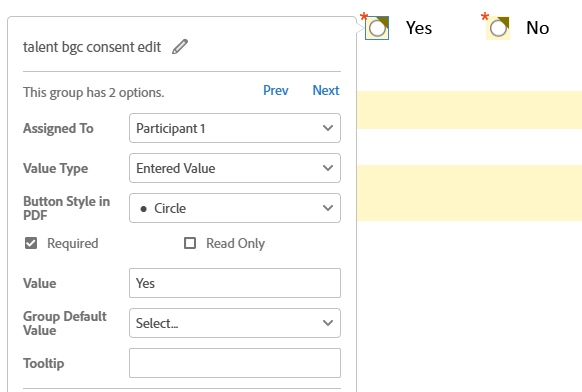Open the Assigned To dropdown

tap(235, 128)
